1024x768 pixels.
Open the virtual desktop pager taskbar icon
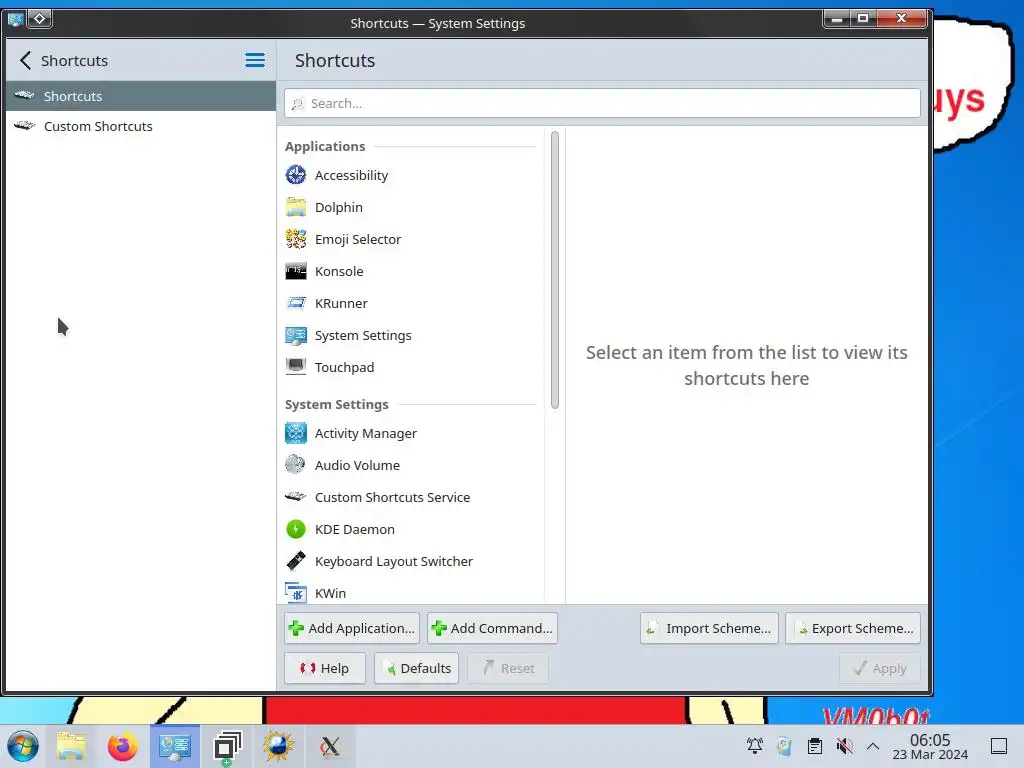pos(227,746)
